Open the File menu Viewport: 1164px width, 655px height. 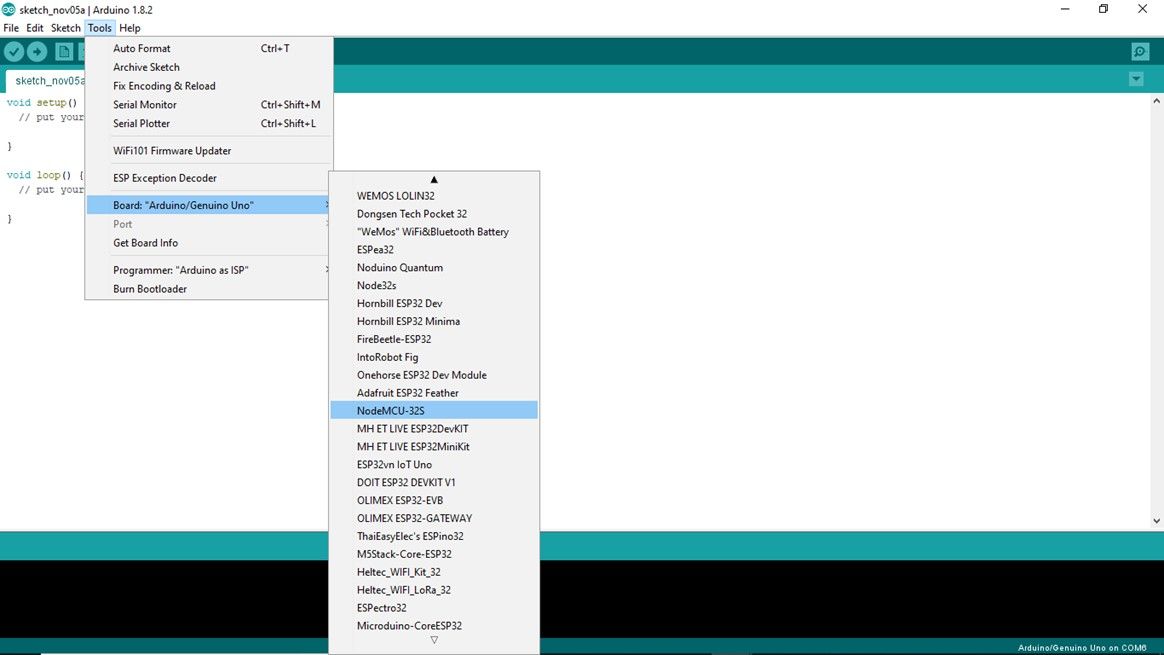11,27
